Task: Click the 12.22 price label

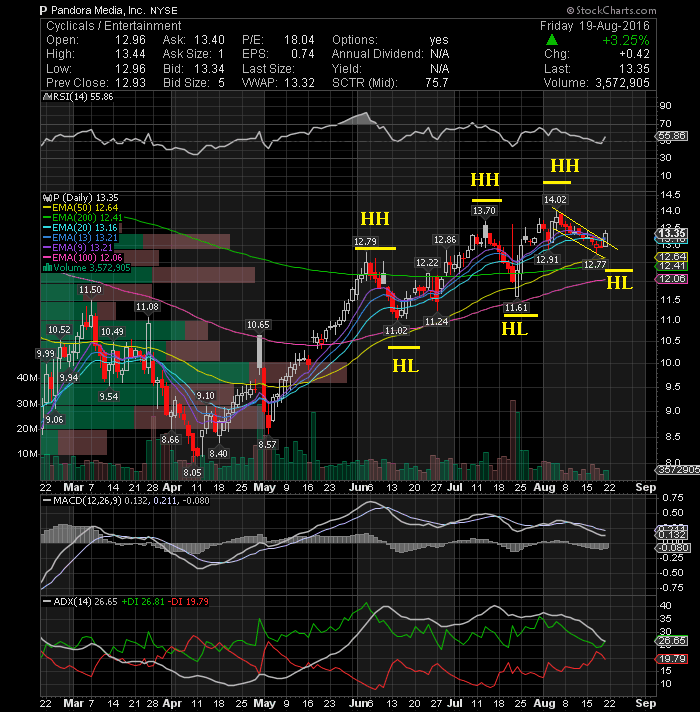Action: 428,262
